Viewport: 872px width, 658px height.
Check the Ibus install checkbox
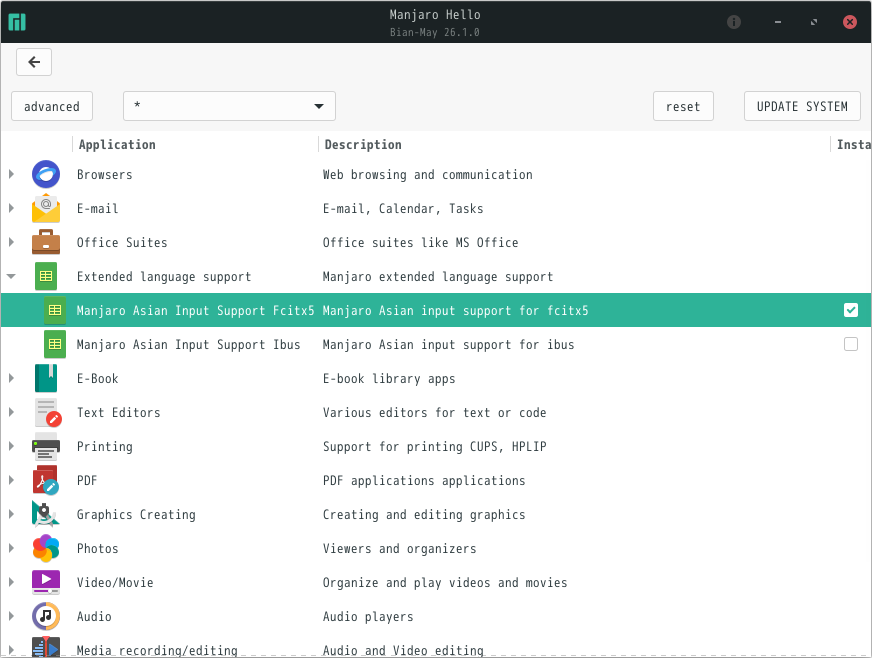(x=851, y=344)
